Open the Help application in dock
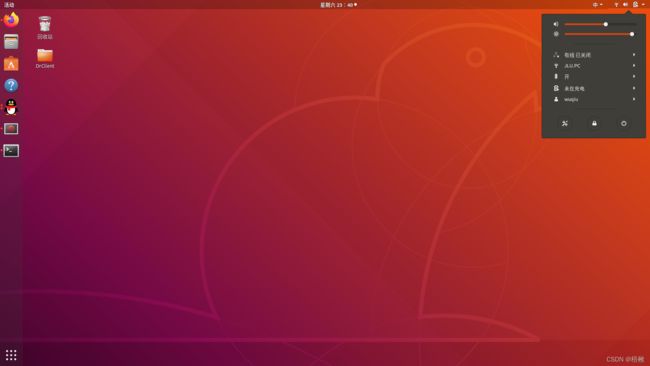 [11, 85]
